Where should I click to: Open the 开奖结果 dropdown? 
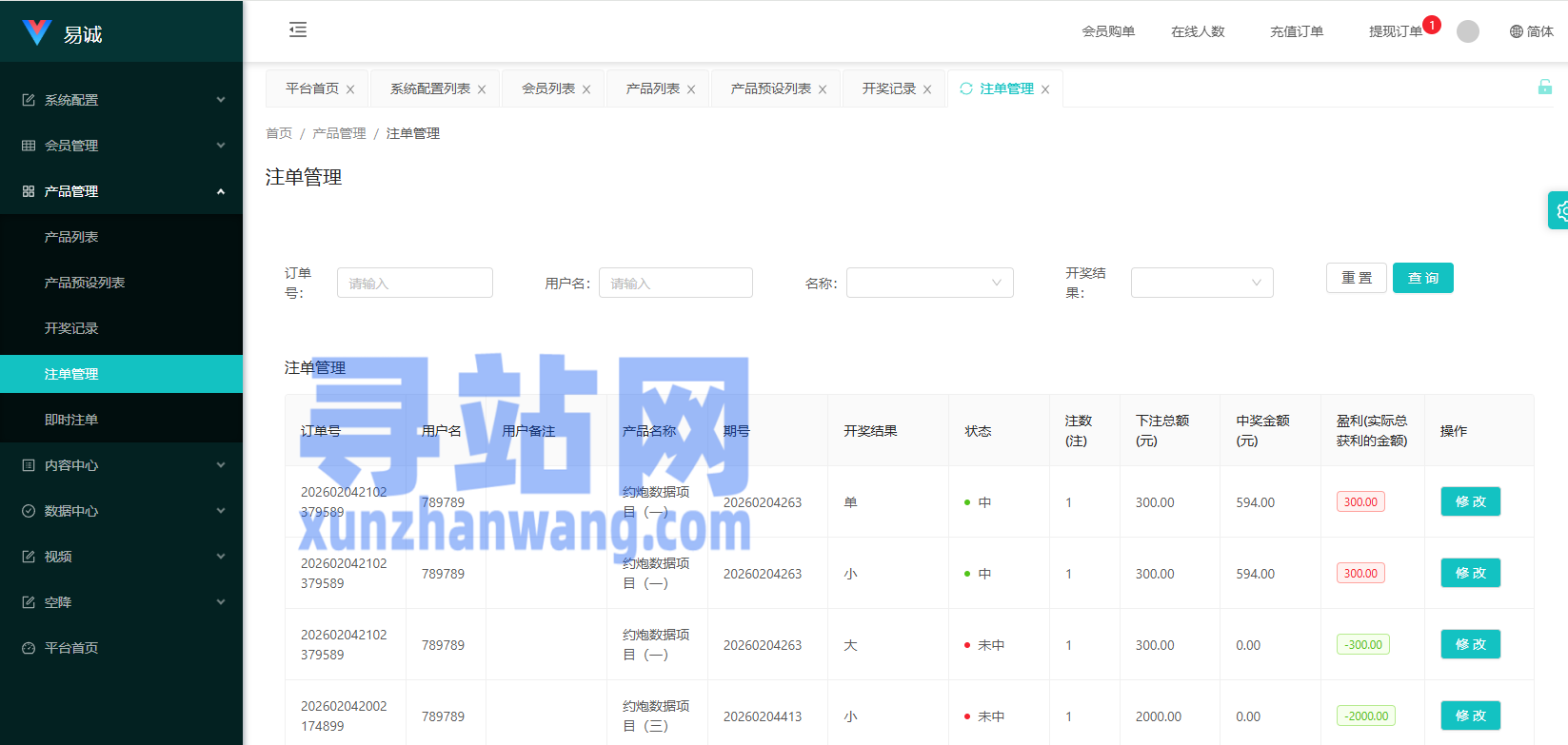[x=1201, y=283]
